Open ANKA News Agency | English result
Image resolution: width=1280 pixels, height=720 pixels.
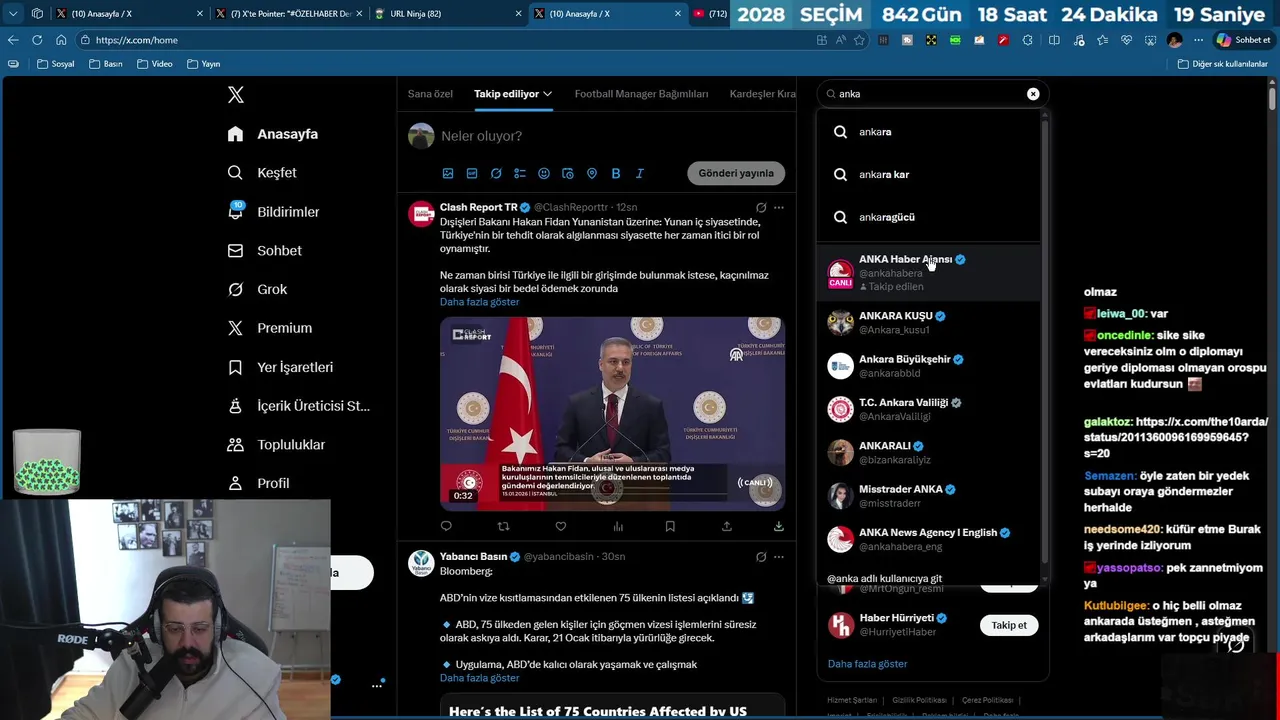(929, 539)
